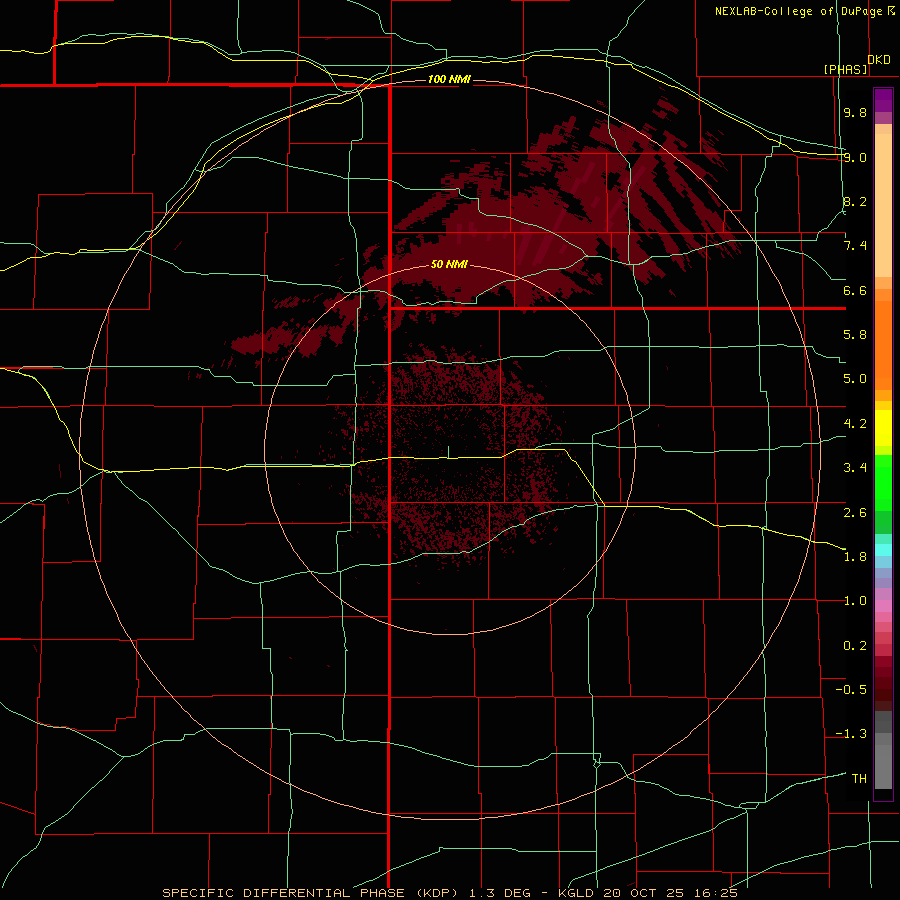Click the -0.5 color scale value
The height and width of the screenshot is (900, 900).
851,690
